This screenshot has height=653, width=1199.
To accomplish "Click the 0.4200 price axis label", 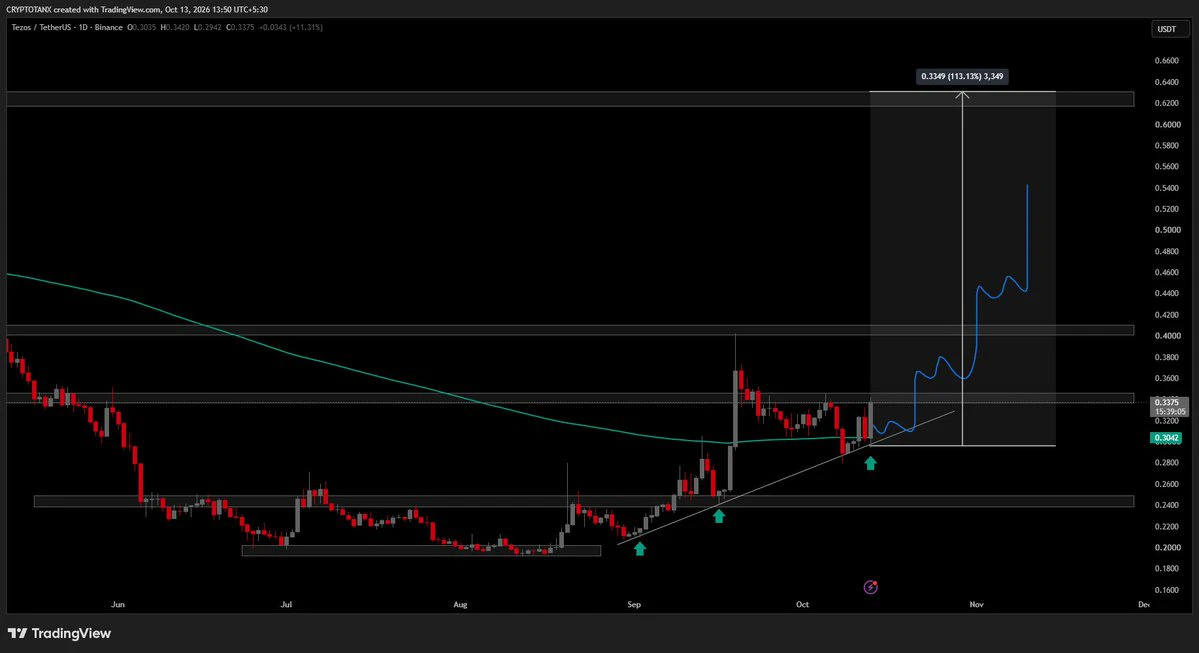I will tap(1166, 315).
